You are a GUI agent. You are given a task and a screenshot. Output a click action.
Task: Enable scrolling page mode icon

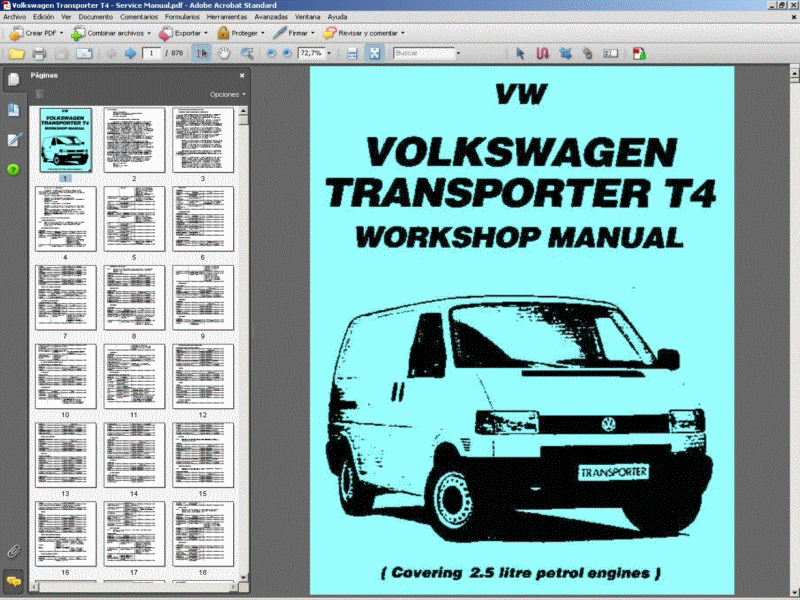(x=352, y=54)
